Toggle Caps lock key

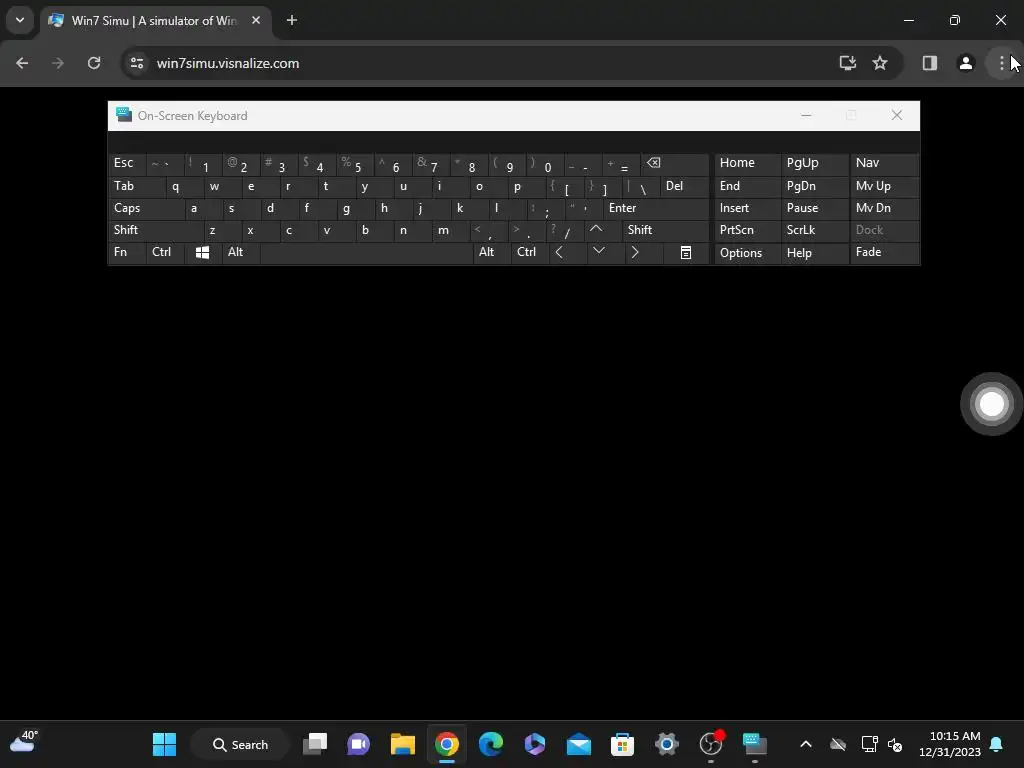(145, 208)
